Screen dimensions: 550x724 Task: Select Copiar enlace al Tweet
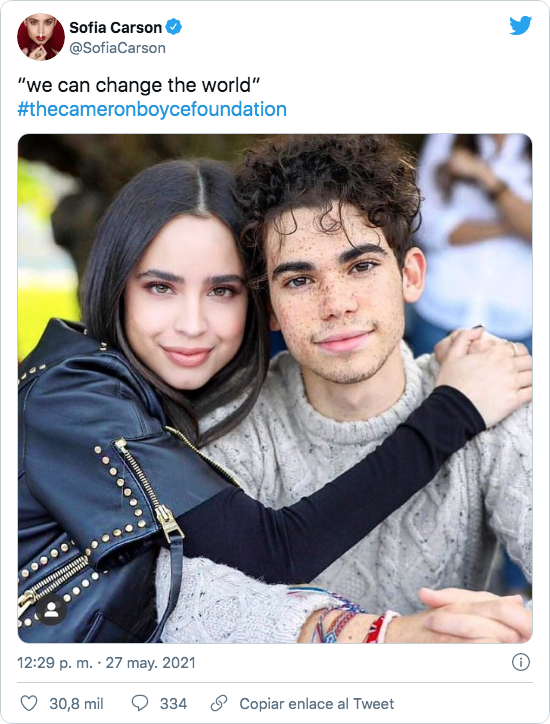pyautogui.click(x=317, y=704)
